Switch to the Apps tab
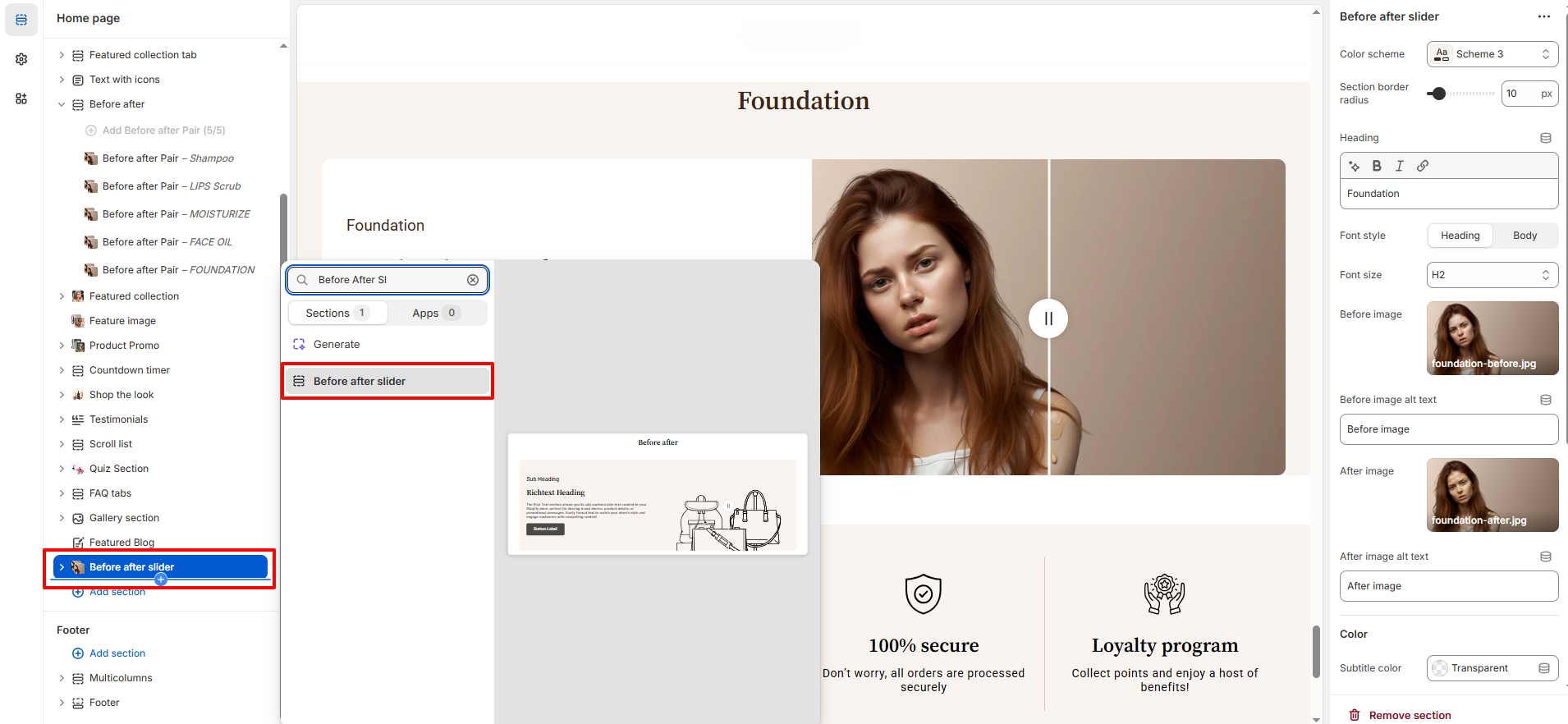 (436, 313)
